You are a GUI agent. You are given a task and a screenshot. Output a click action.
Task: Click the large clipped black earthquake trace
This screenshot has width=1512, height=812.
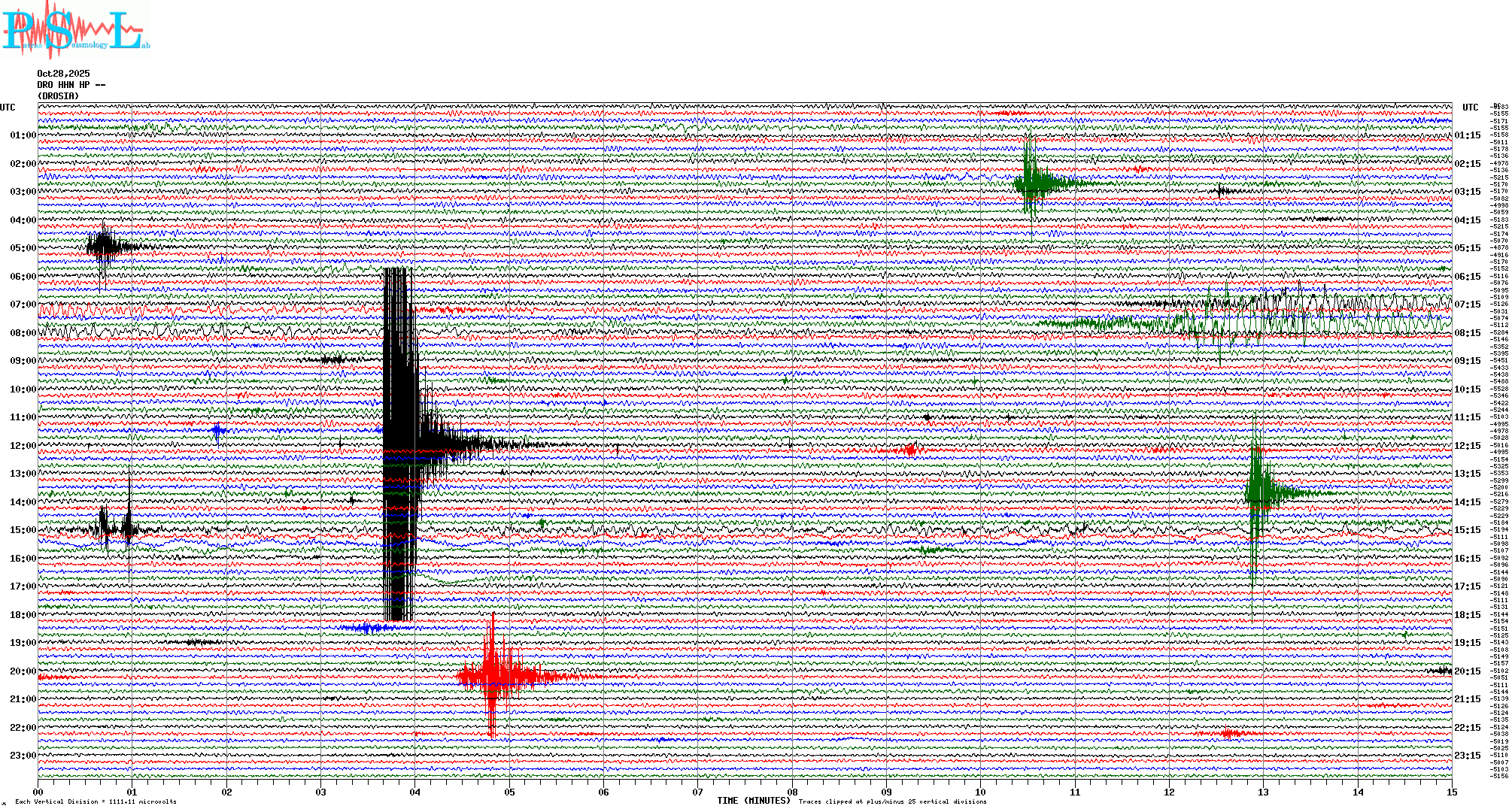click(x=399, y=444)
